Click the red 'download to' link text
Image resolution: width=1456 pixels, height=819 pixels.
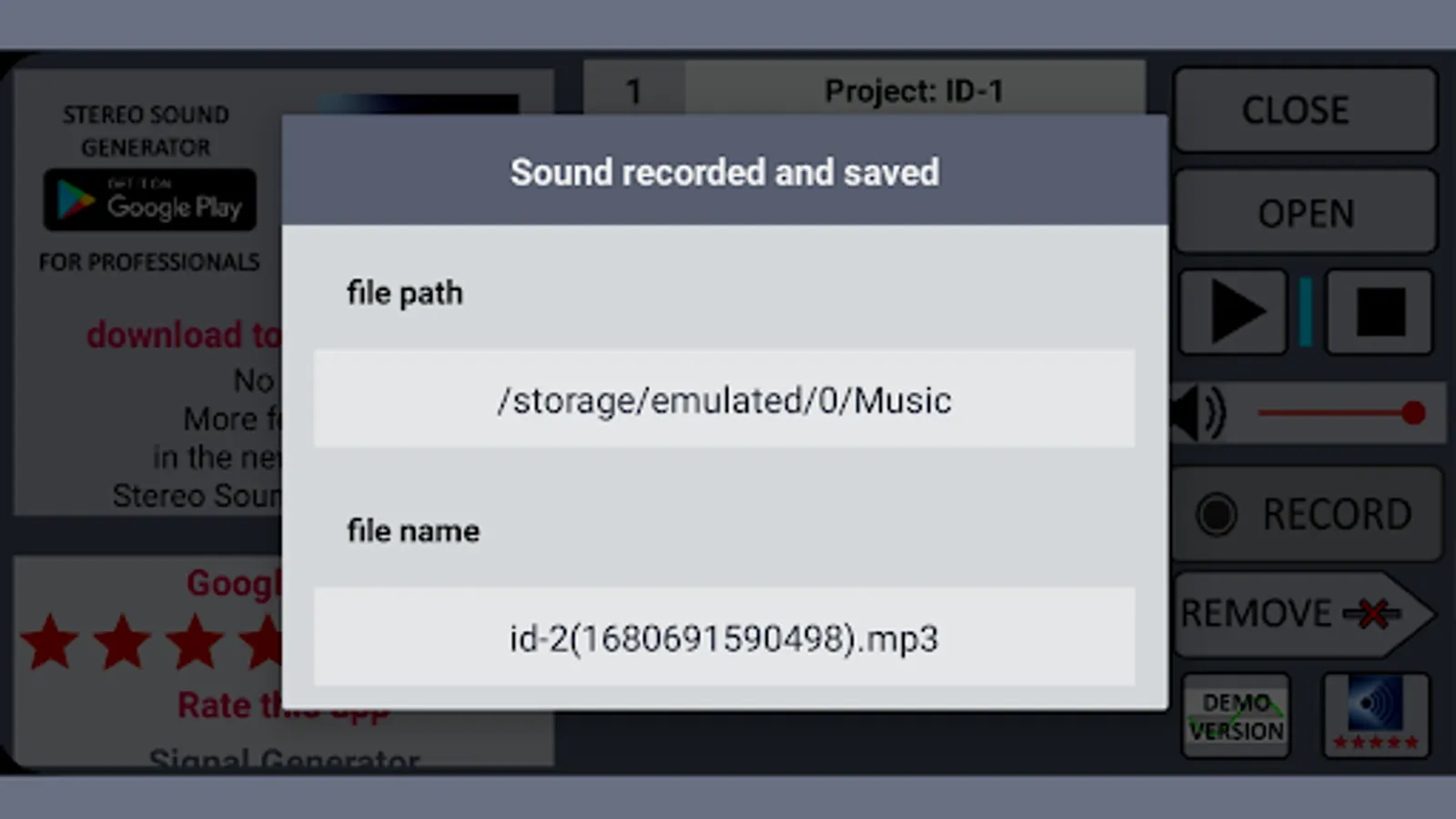click(x=182, y=335)
